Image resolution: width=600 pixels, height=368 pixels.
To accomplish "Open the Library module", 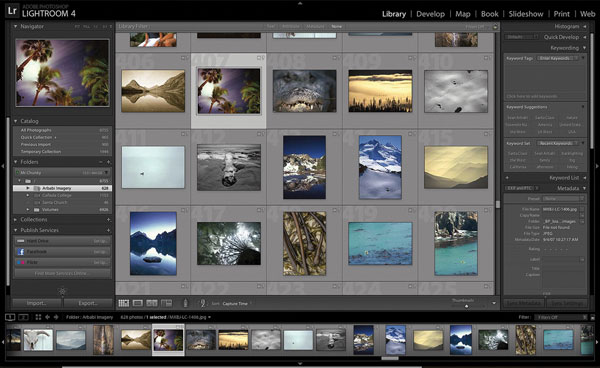I will pos(394,14).
